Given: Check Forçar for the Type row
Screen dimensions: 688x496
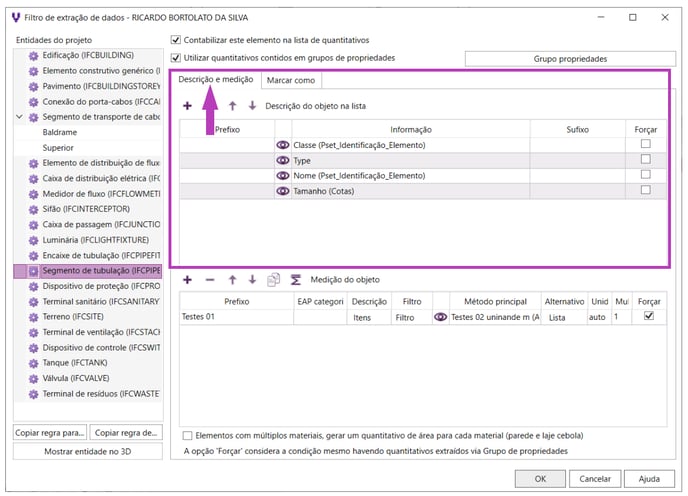Looking at the screenshot, I should (x=645, y=159).
